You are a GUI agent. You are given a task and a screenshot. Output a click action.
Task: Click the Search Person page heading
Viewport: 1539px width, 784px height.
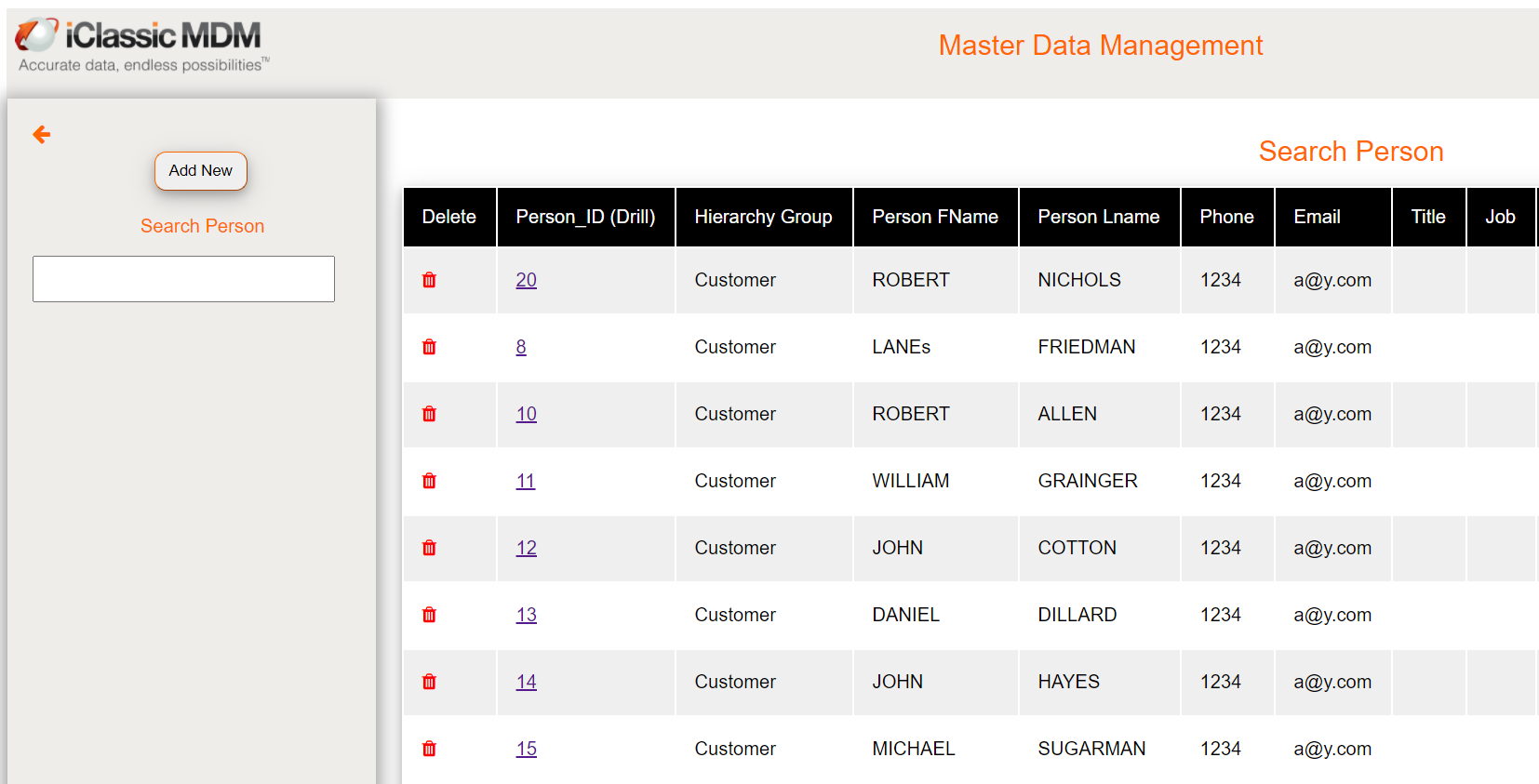[1351, 151]
